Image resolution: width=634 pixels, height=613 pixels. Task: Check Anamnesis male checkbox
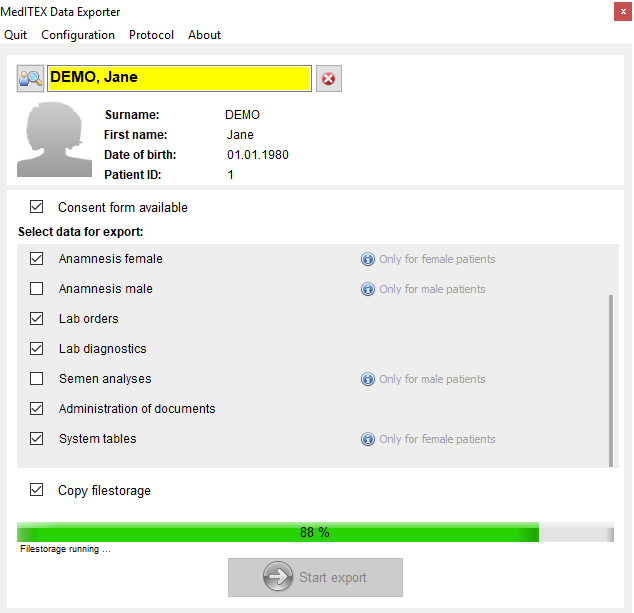click(x=36, y=288)
